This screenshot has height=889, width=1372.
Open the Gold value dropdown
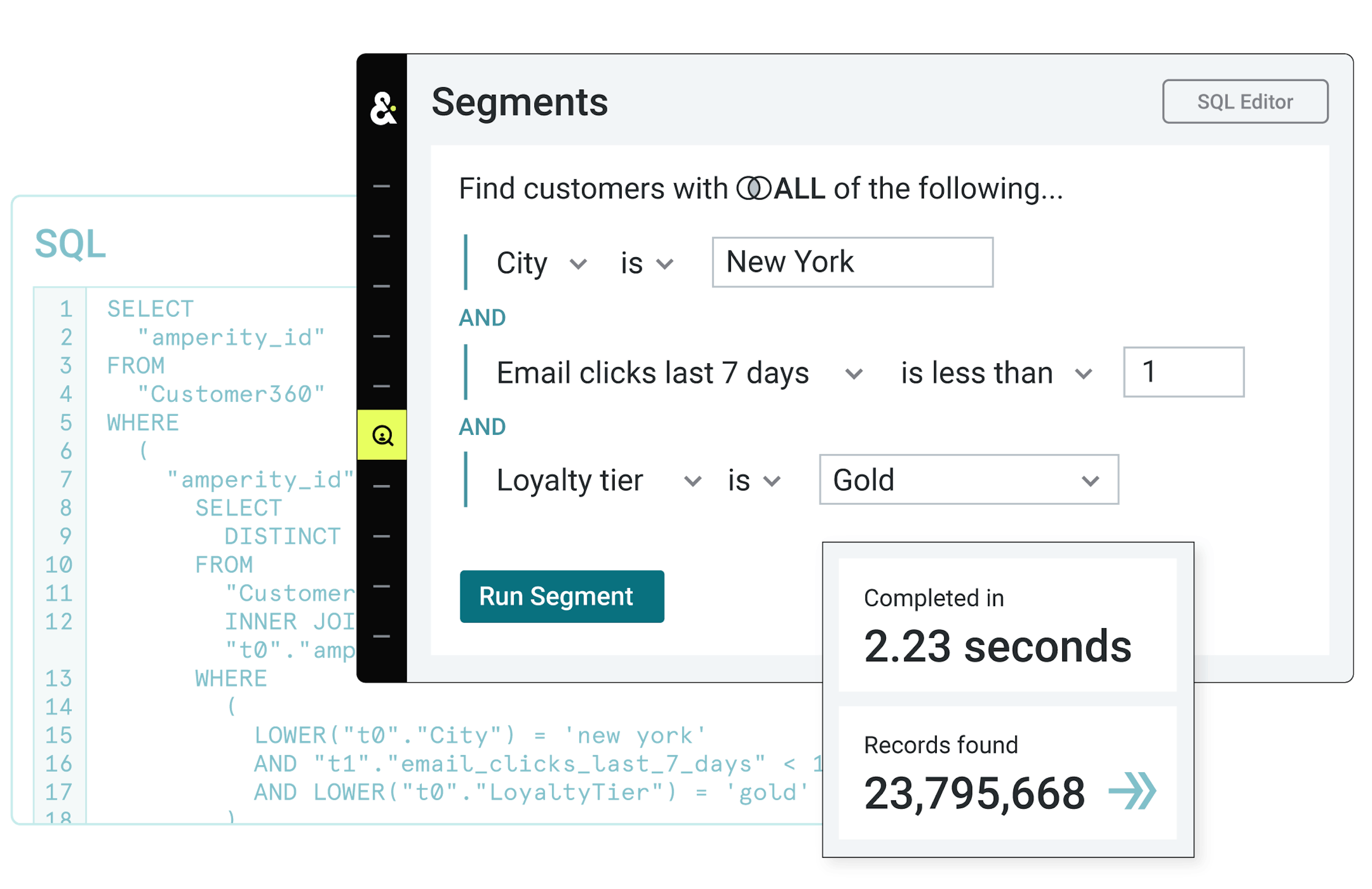[x=969, y=480]
